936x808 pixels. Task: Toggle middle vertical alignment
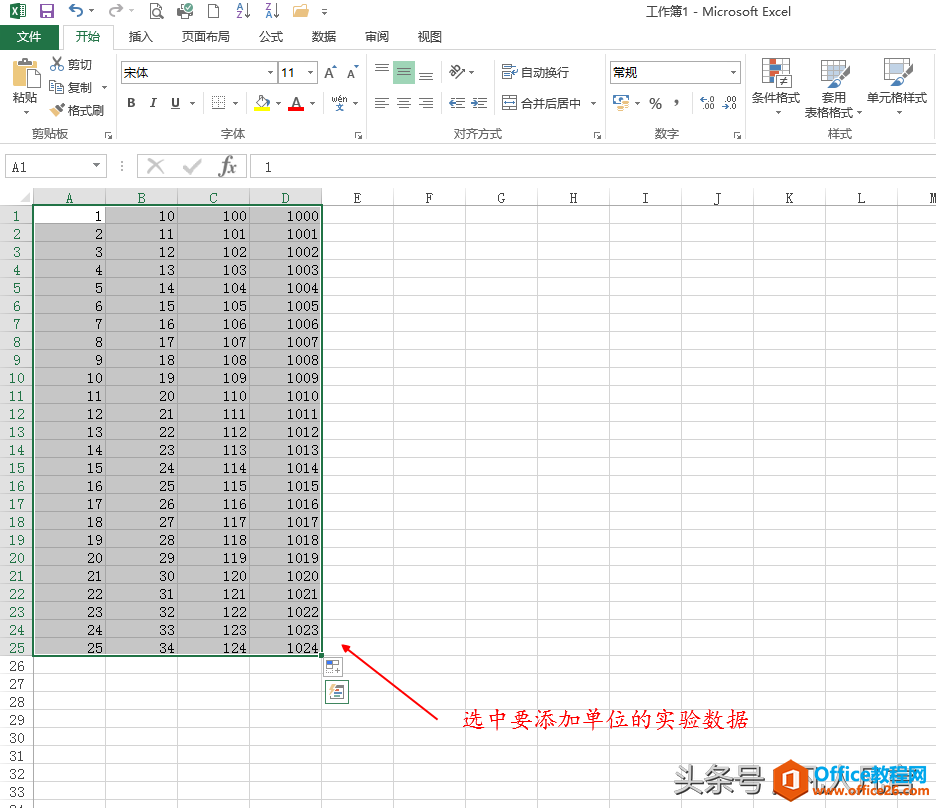click(x=404, y=72)
